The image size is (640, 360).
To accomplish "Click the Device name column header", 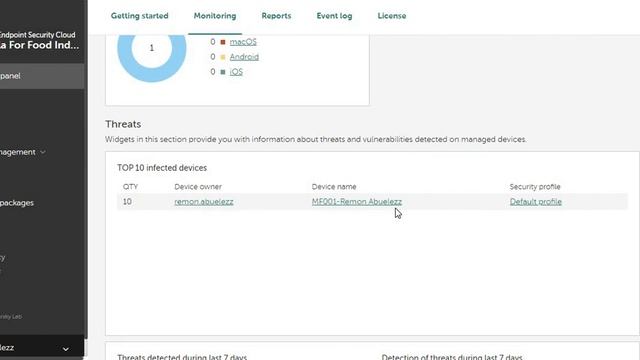I will [x=334, y=187].
